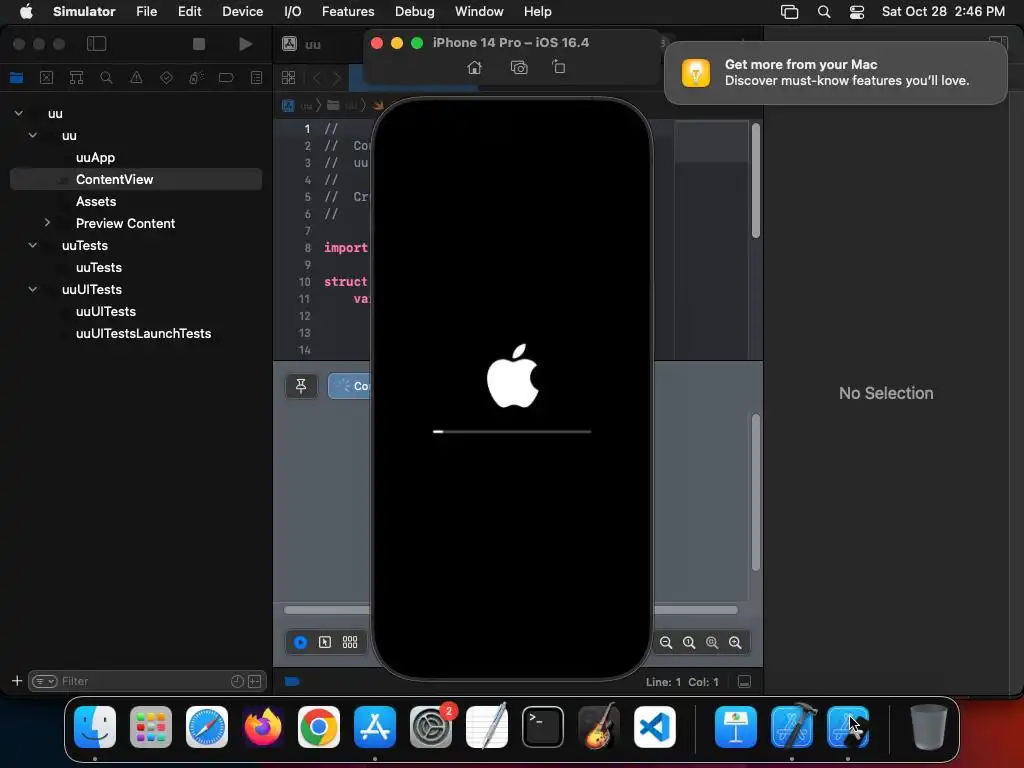Go forward in editor history

click(336, 78)
